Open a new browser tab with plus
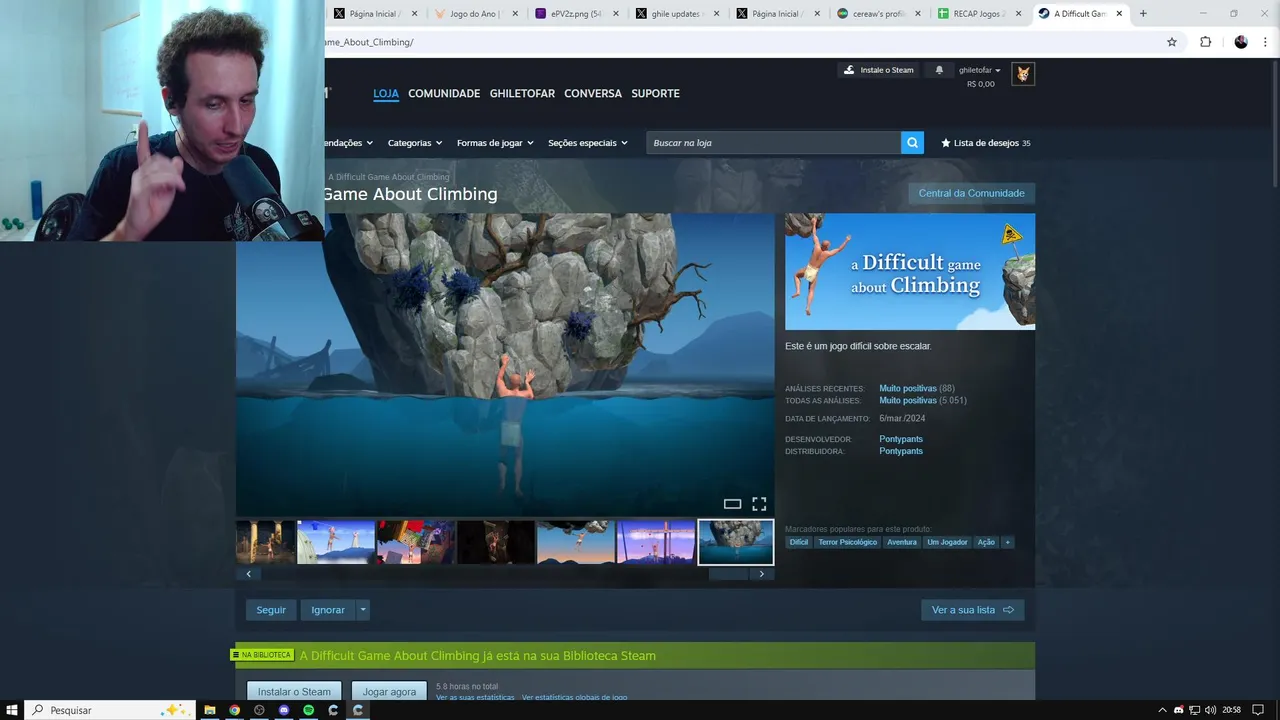The height and width of the screenshot is (720, 1280). point(1143,14)
